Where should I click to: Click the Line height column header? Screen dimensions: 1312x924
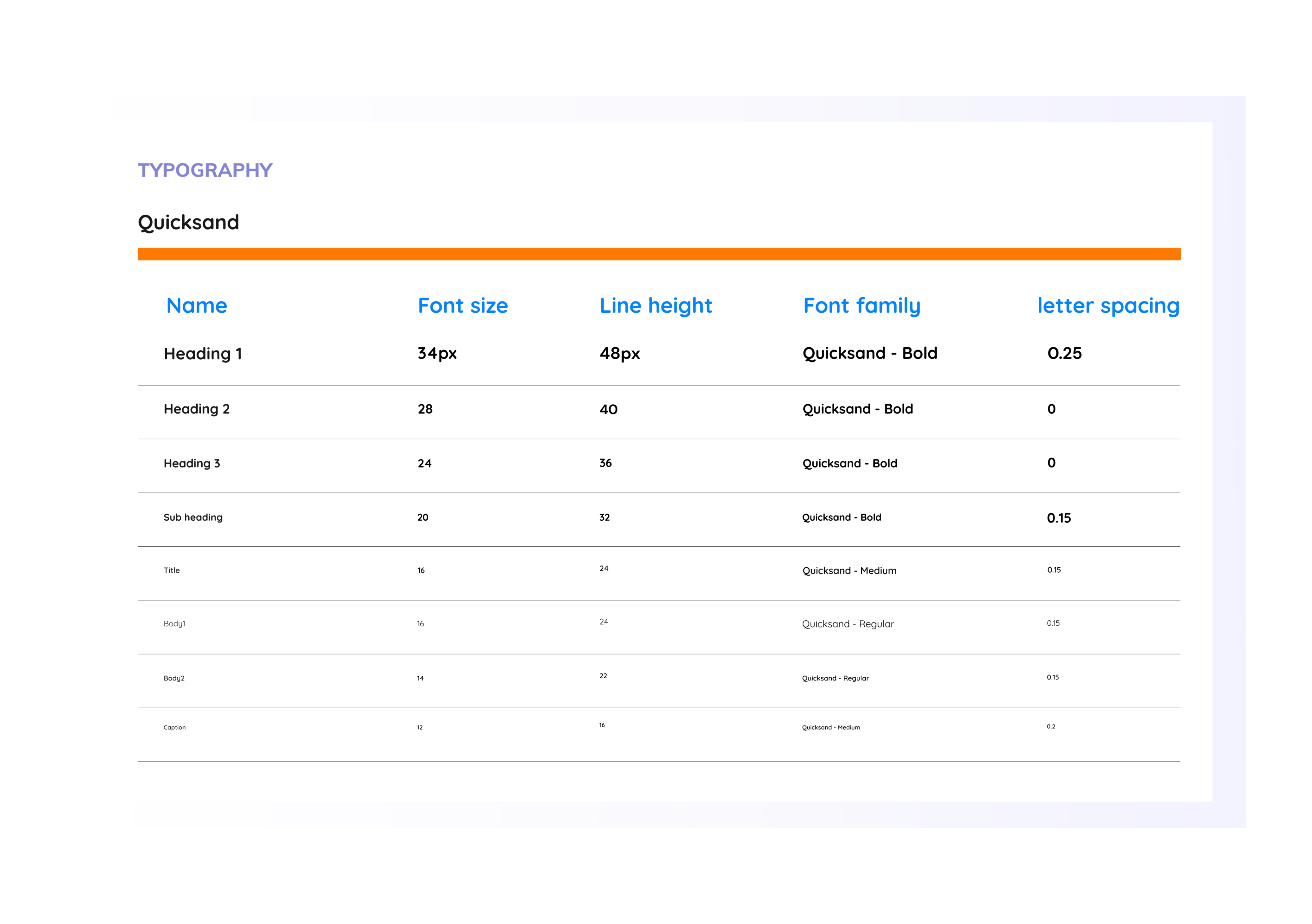(655, 306)
